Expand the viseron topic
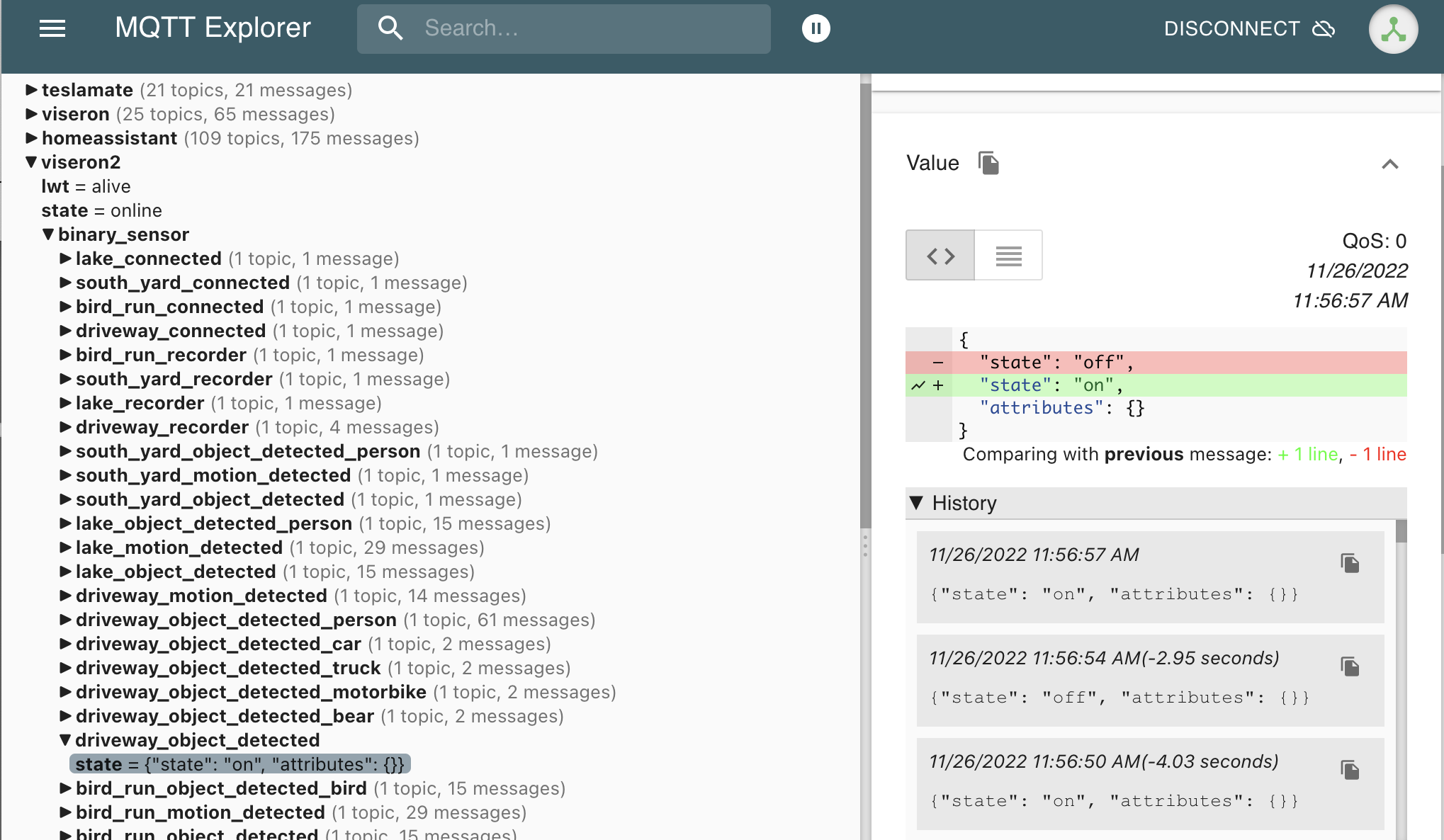This screenshot has width=1444, height=840. [31, 114]
